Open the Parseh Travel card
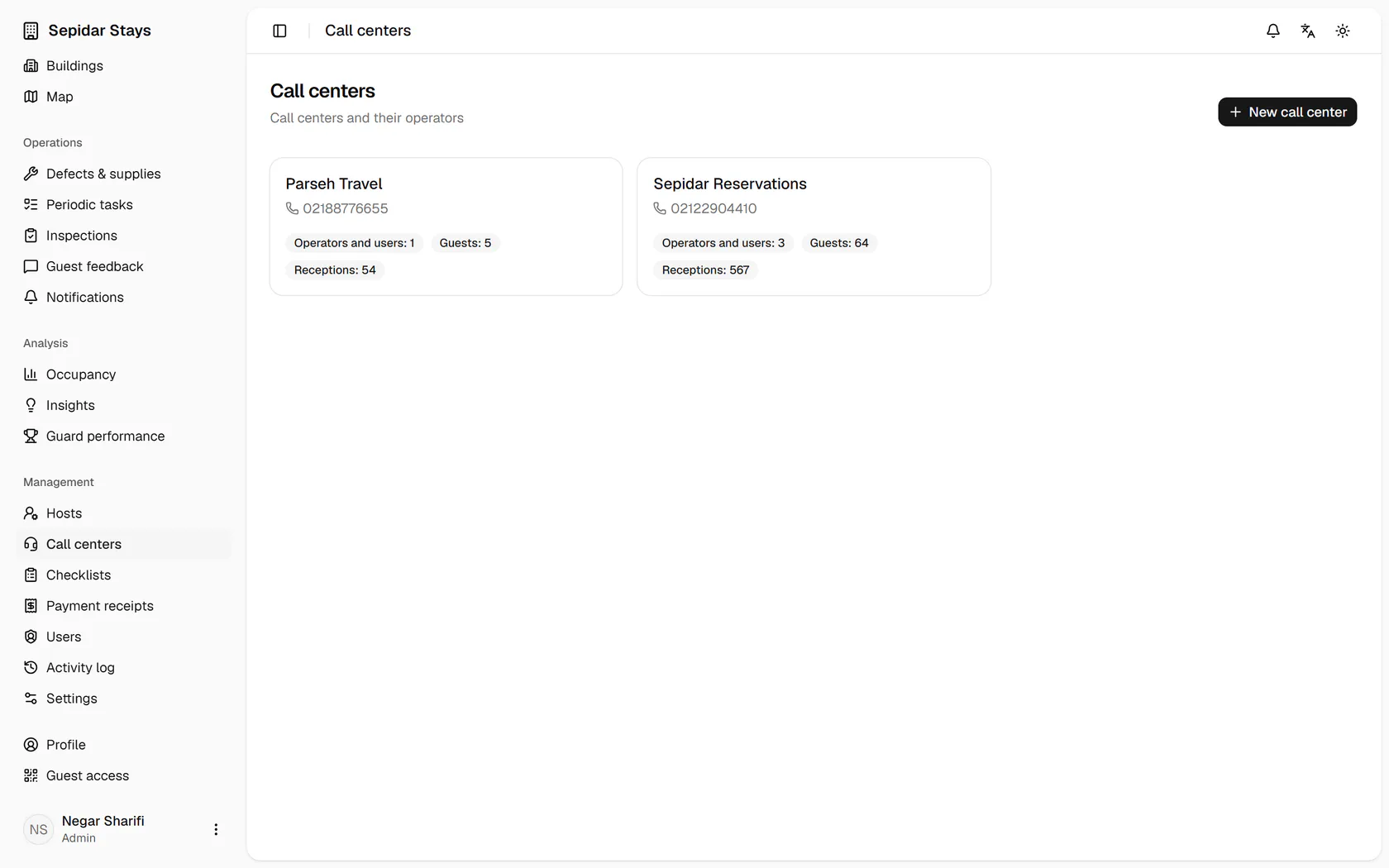 tap(446, 227)
